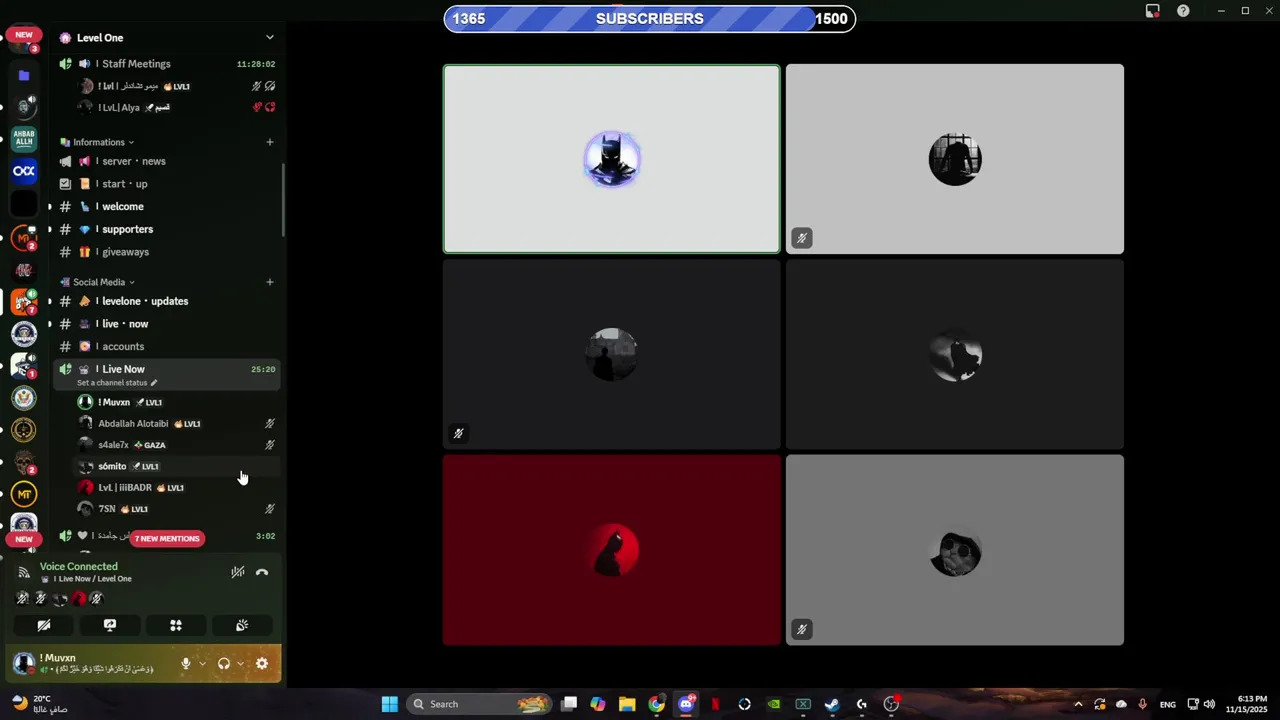The width and height of the screenshot is (1280, 720).
Task: Select the user ! Muvxn in voice list
Action: [x=176, y=402]
